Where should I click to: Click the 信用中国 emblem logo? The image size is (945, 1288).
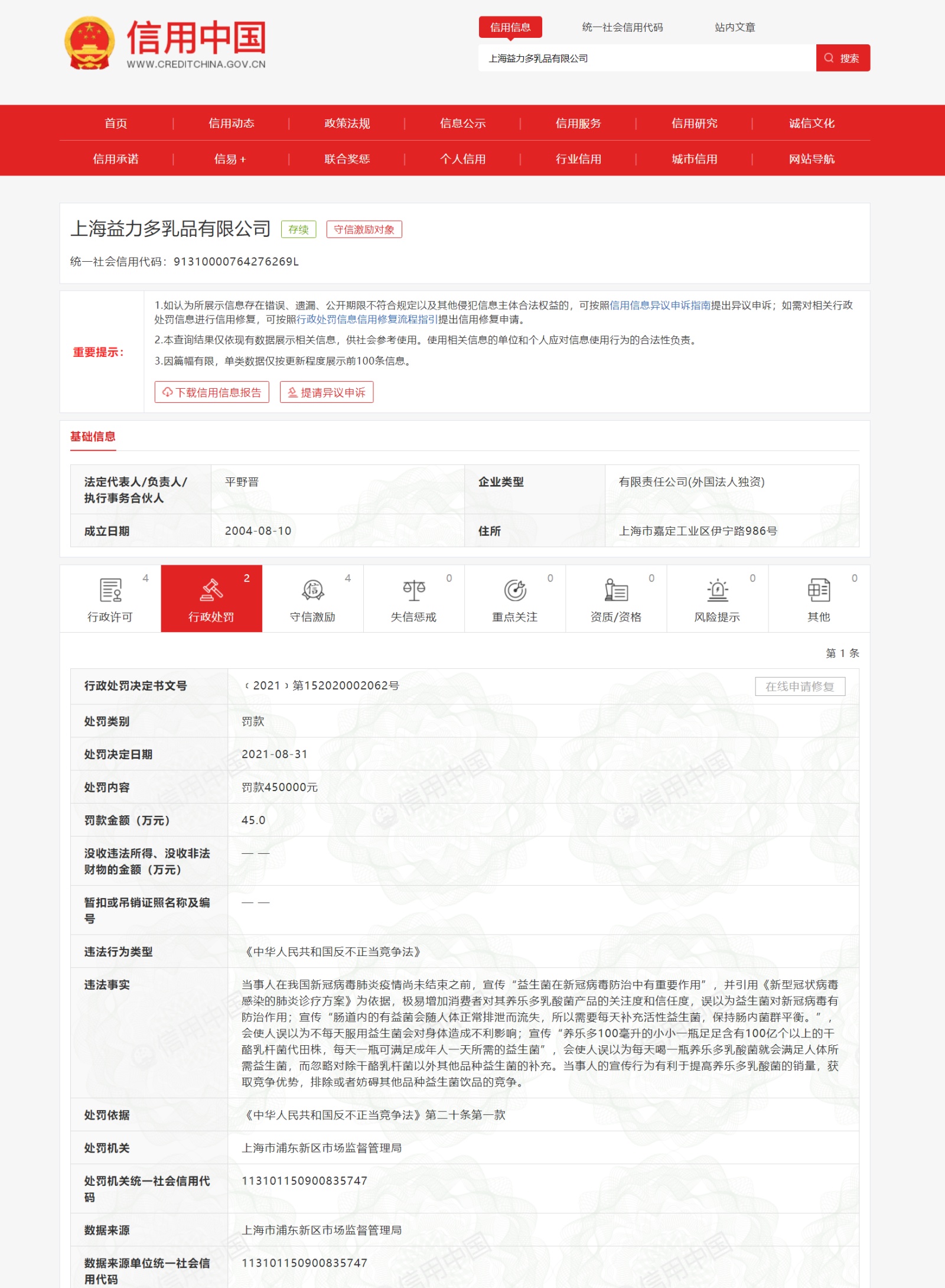(x=89, y=43)
